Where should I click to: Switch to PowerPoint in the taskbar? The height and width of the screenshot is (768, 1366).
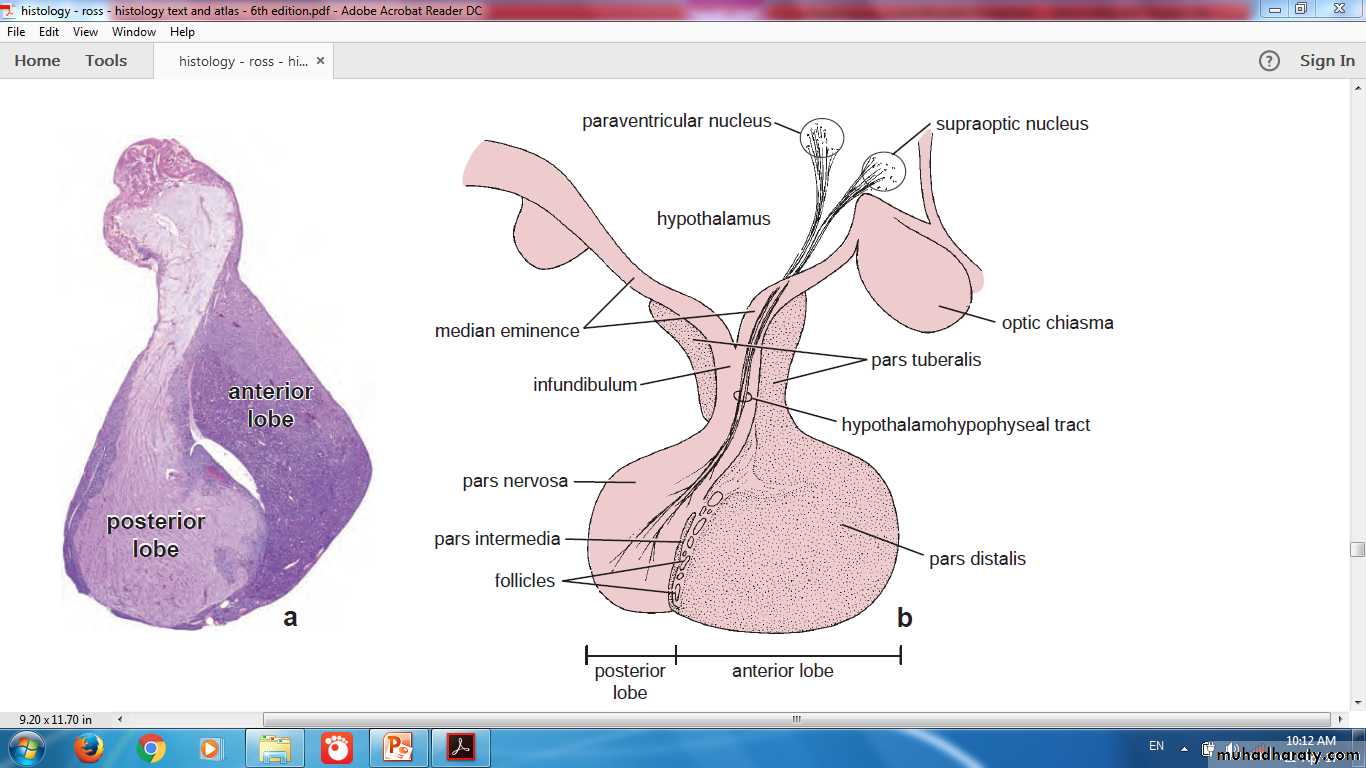(398, 747)
